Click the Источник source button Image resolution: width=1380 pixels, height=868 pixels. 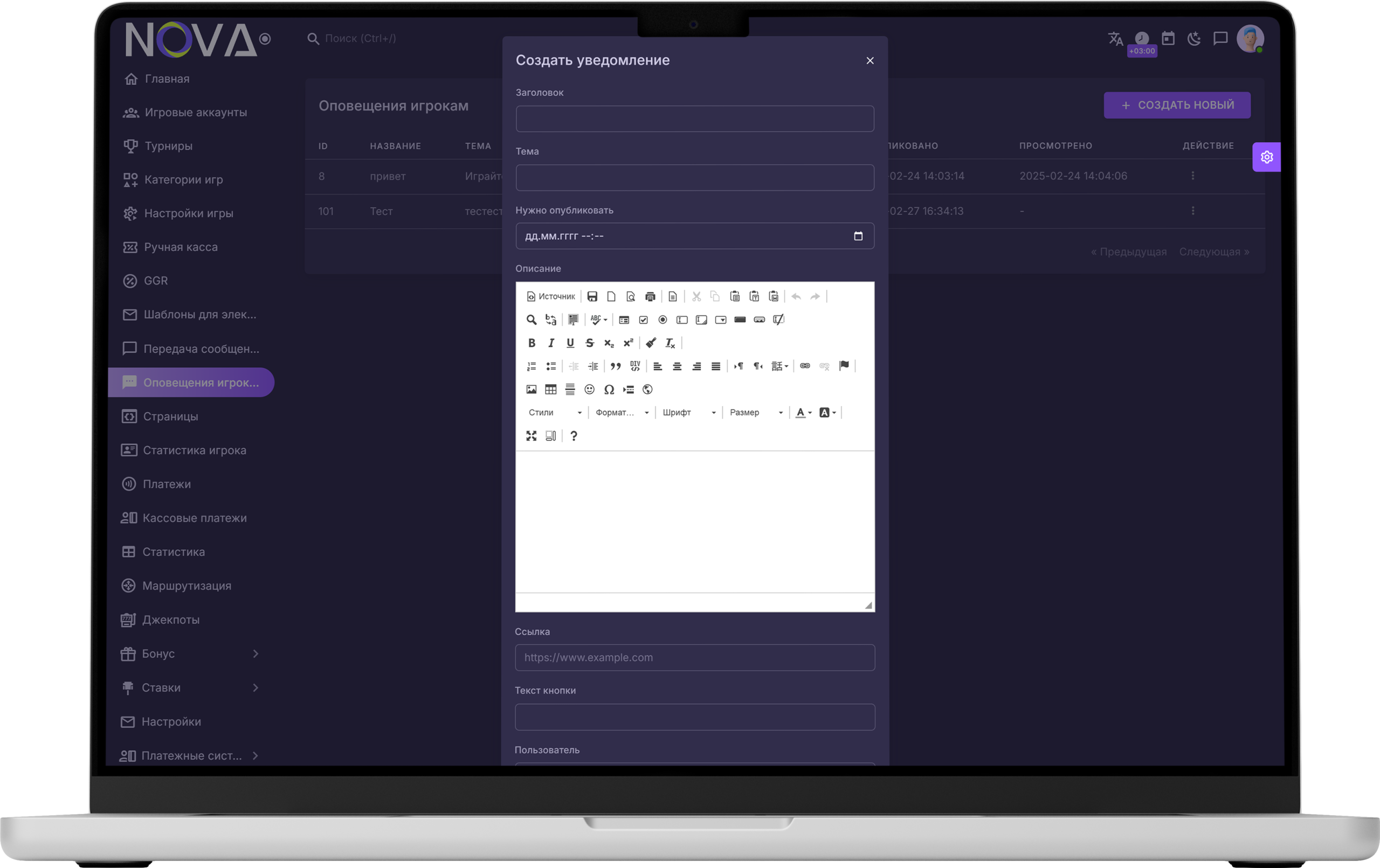(551, 296)
